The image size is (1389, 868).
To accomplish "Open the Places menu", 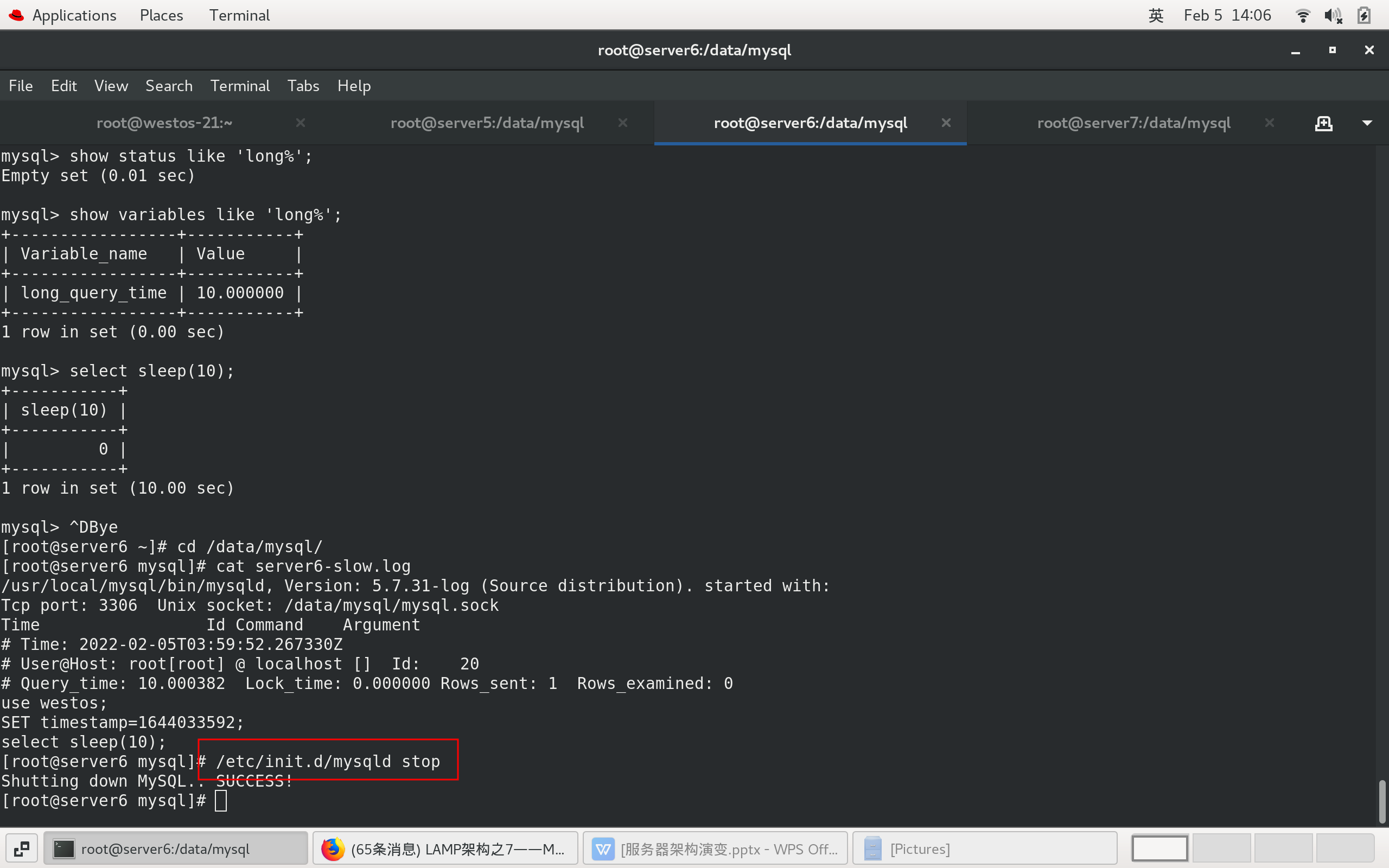I will [161, 15].
